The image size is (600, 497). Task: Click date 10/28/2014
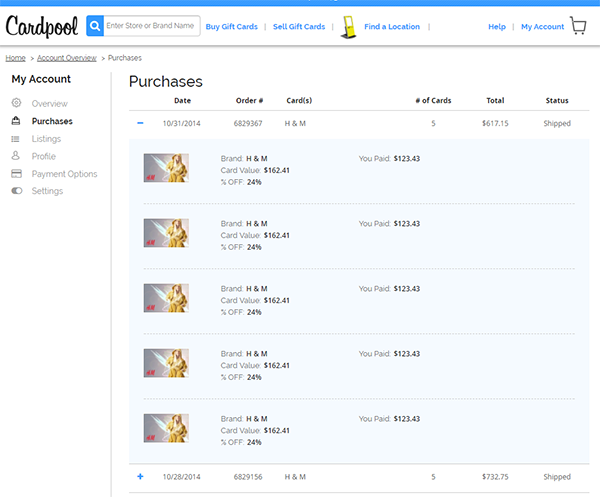pos(181,477)
